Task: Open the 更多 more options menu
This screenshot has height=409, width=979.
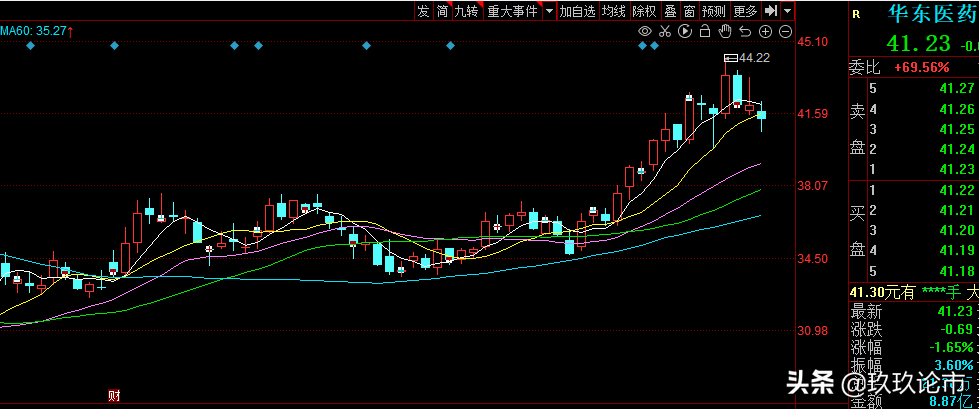Action: (x=745, y=11)
